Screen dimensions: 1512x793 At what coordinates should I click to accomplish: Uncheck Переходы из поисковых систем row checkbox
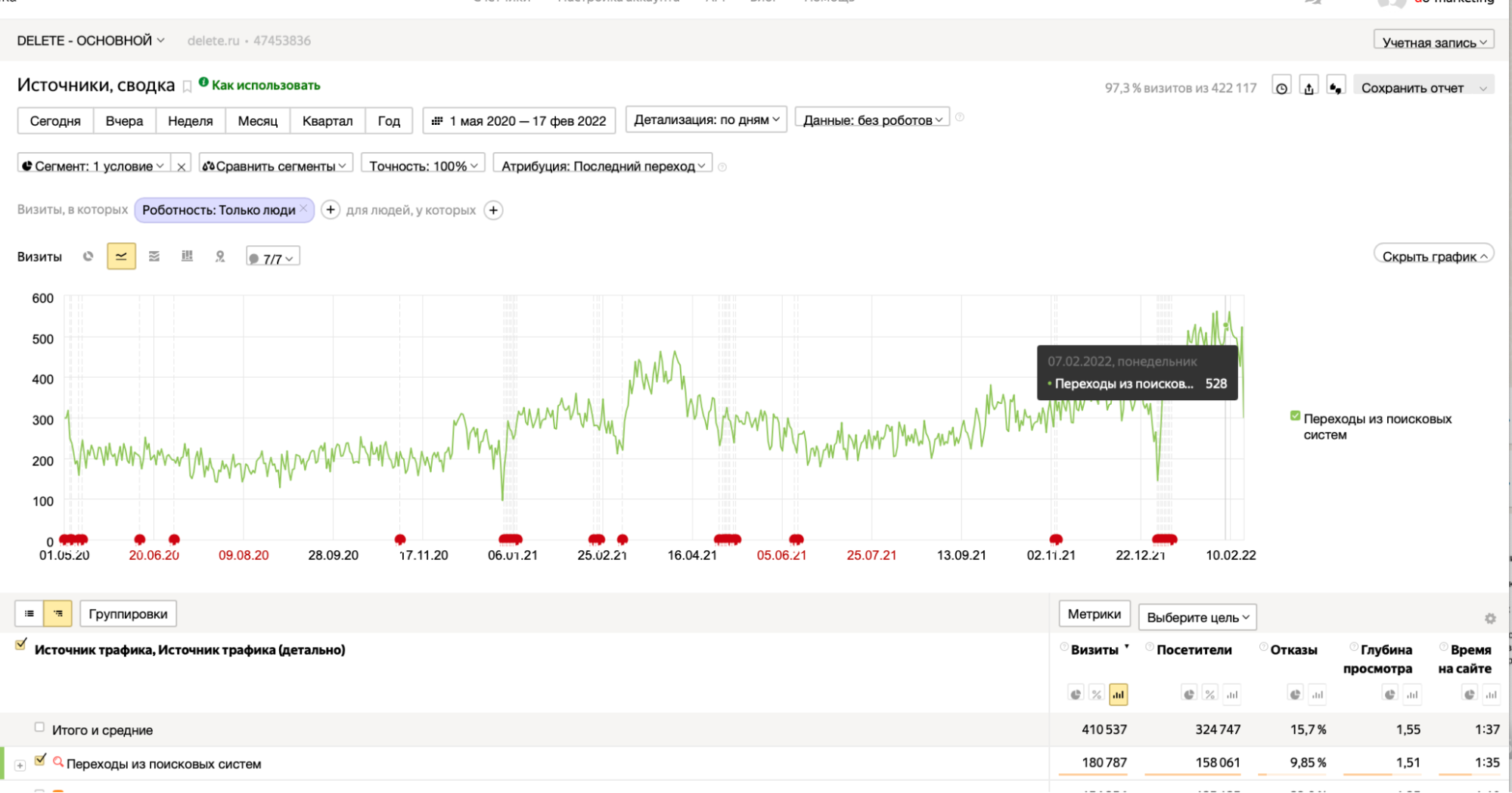(40, 760)
